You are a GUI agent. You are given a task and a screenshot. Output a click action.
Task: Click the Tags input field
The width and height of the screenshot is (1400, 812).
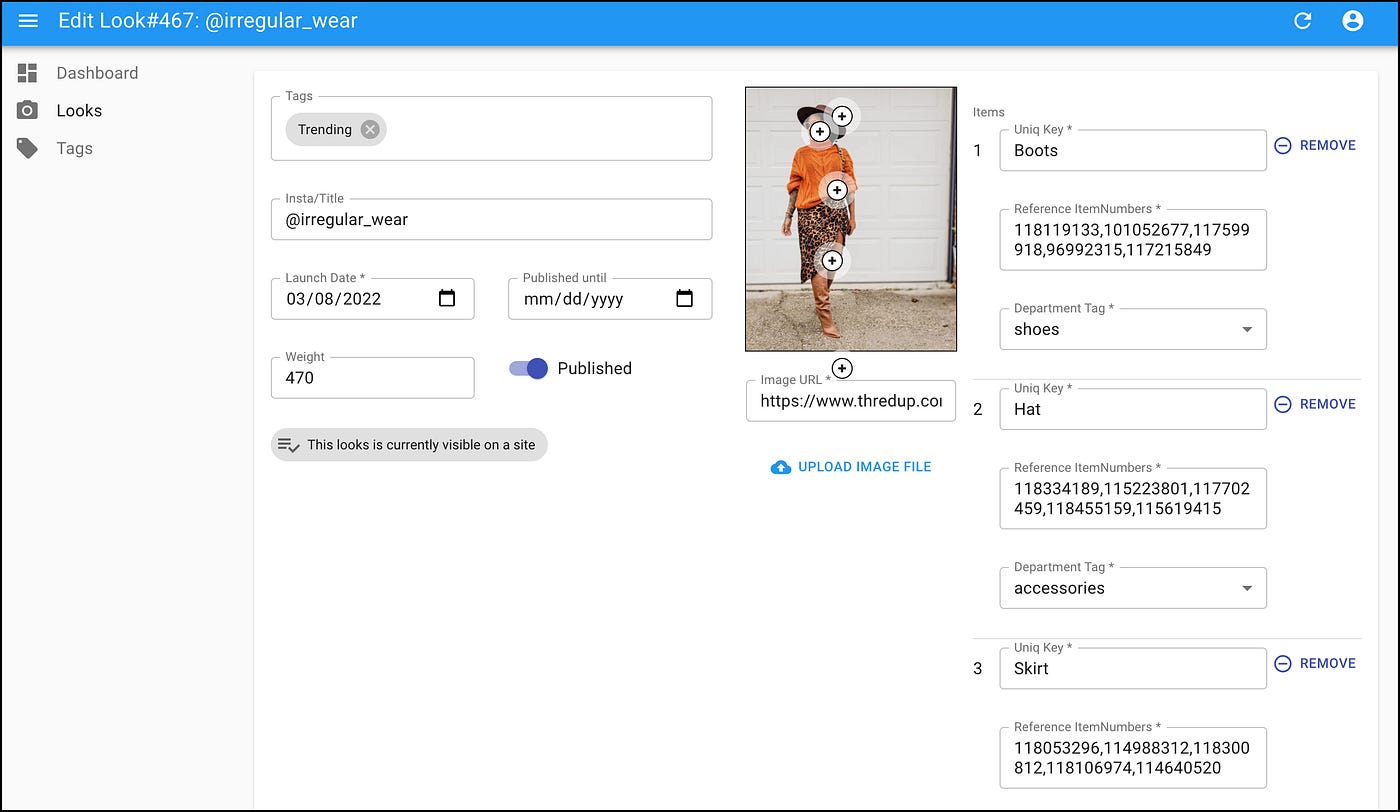coord(491,128)
